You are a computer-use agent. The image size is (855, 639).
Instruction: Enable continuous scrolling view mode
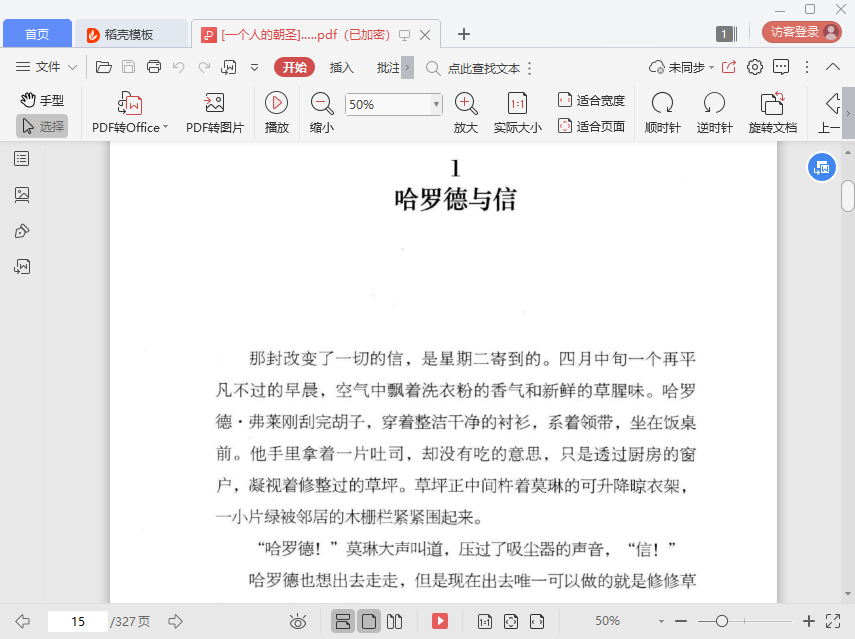tap(342, 621)
